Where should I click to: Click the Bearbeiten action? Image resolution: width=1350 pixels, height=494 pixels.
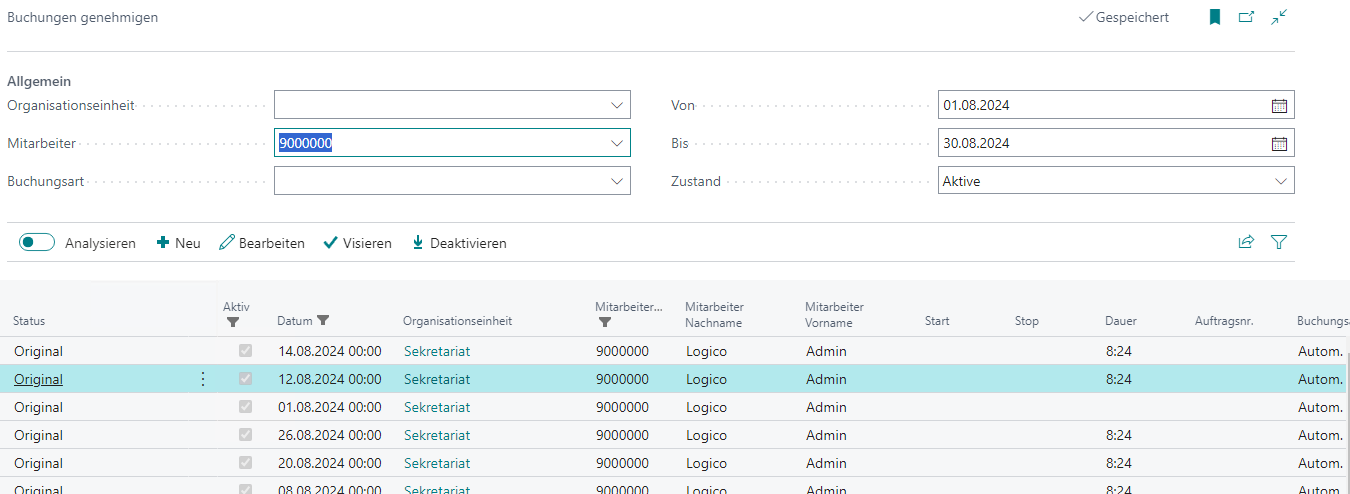pos(262,243)
